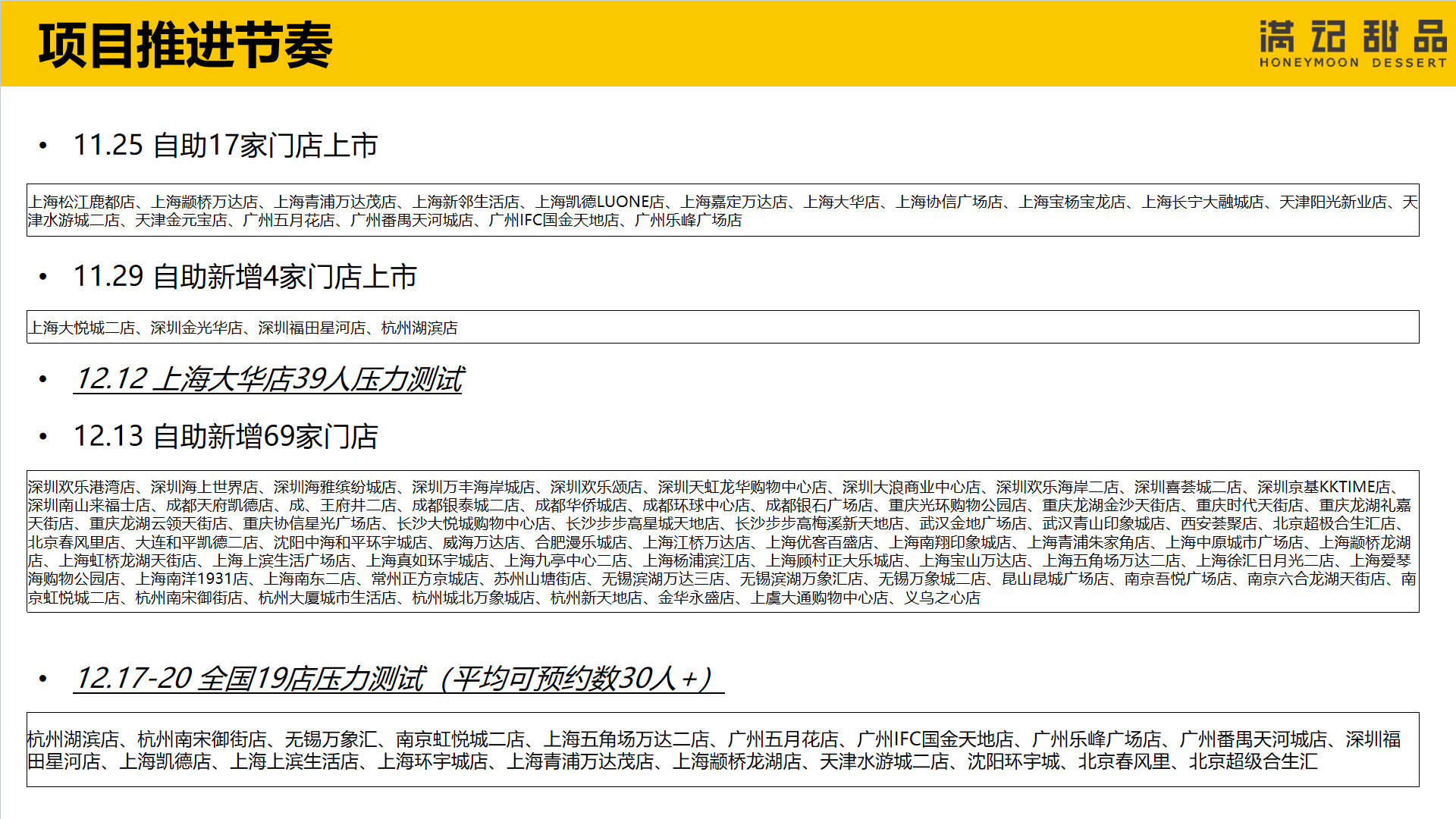Click the store name 天津阳光新业店
Viewport: 1456px width, 819px height.
coord(1333,202)
